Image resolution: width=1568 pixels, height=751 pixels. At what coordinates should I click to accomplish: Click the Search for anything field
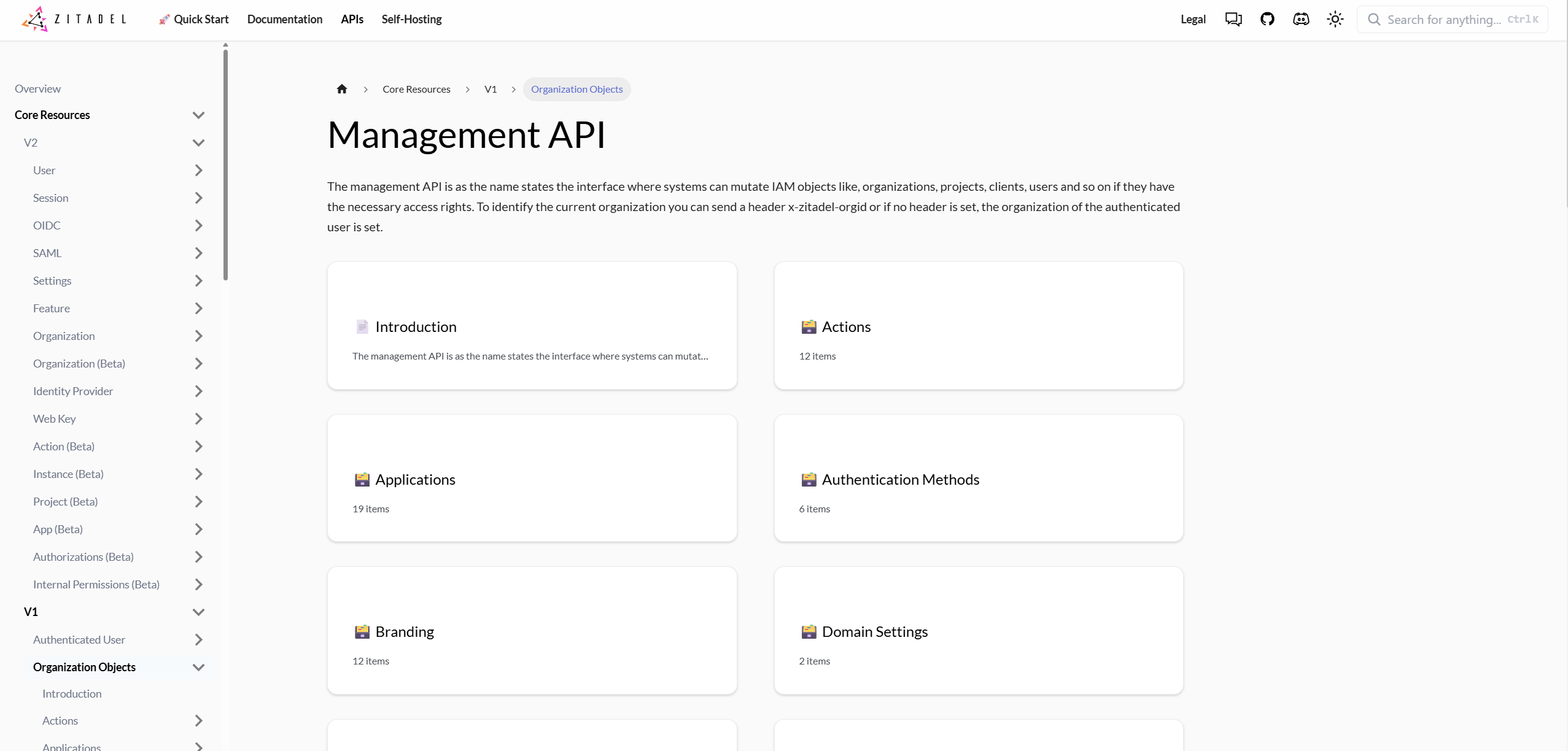point(1452,20)
